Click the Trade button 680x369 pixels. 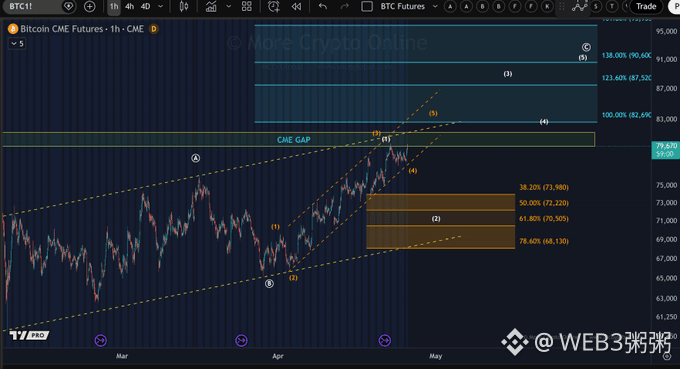coord(646,7)
